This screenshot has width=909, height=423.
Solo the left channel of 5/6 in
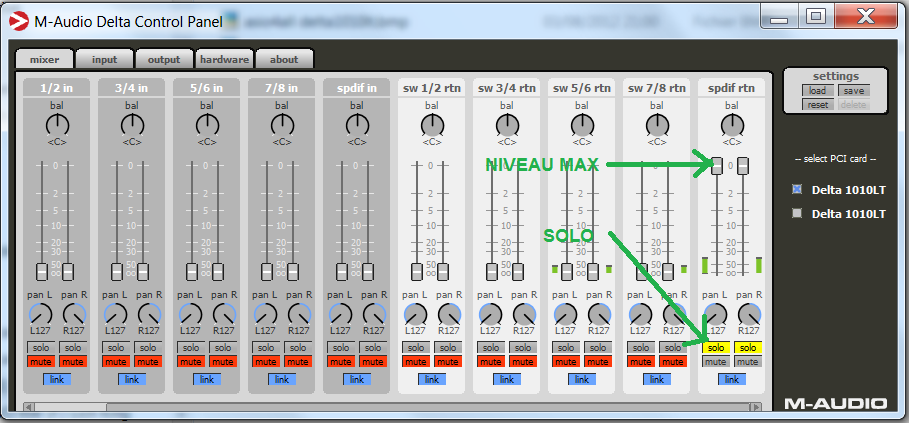[x=191, y=348]
